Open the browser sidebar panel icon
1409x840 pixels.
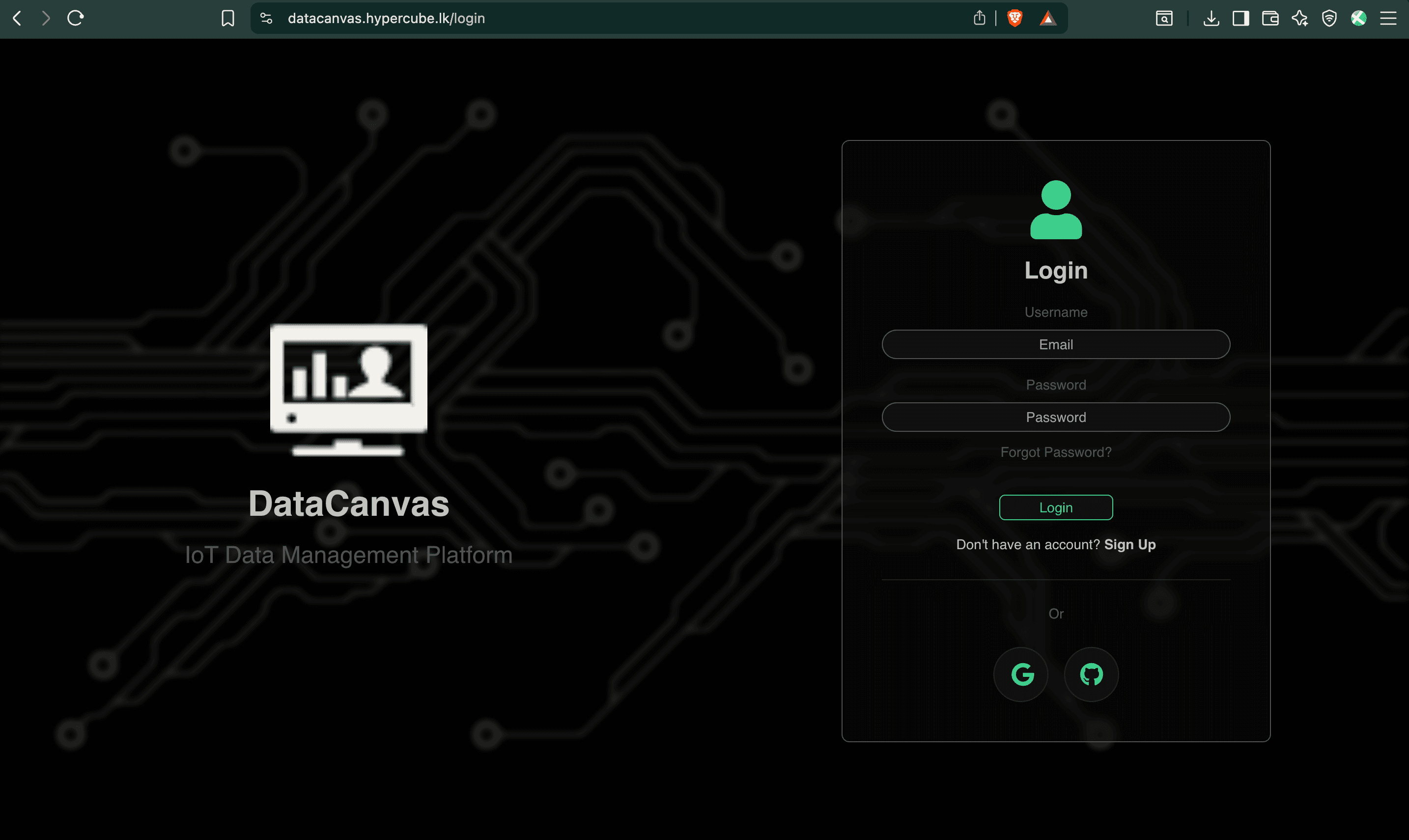tap(1241, 18)
